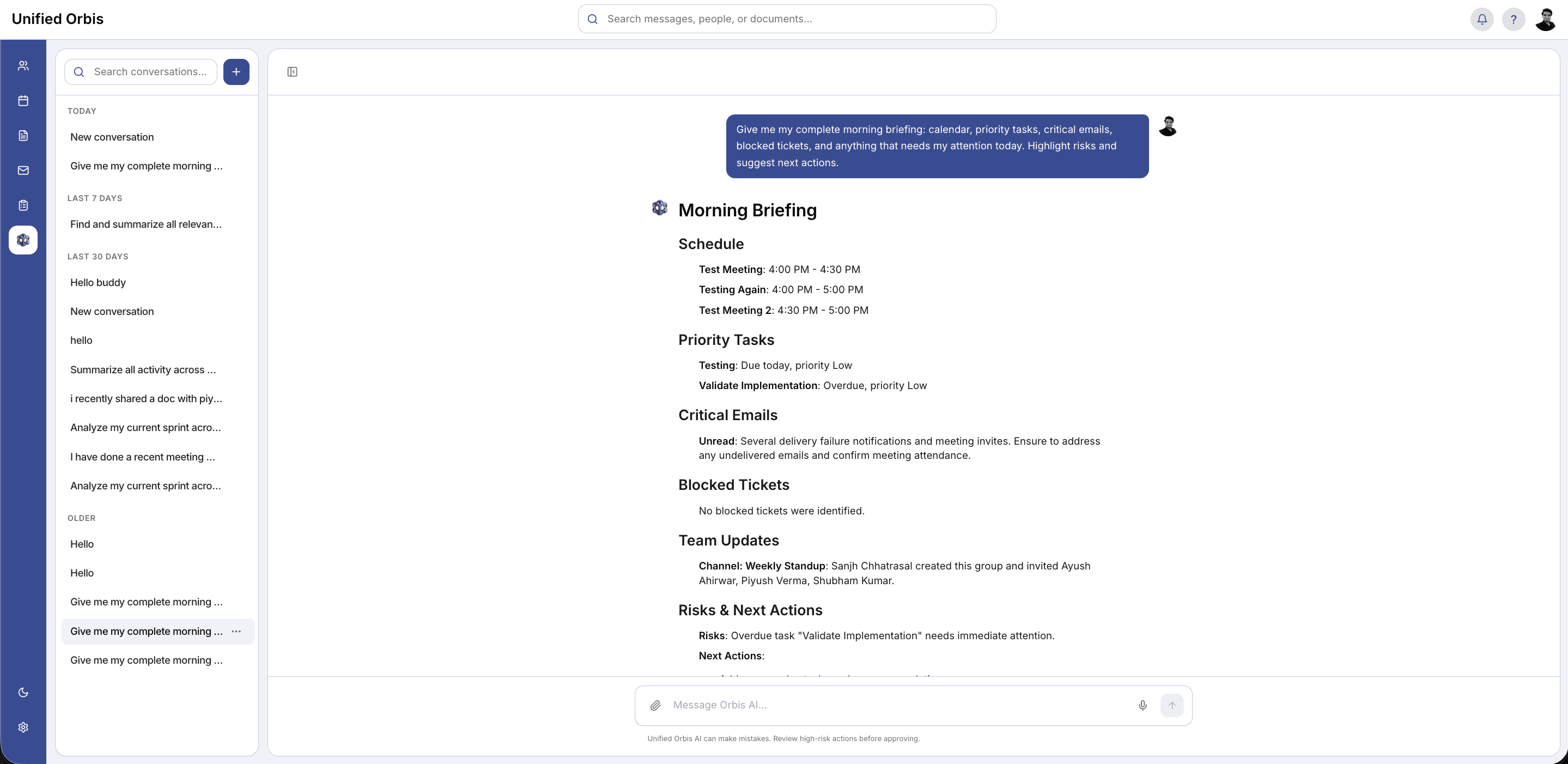
Task: Open settings via the gear icon
Action: click(23, 727)
